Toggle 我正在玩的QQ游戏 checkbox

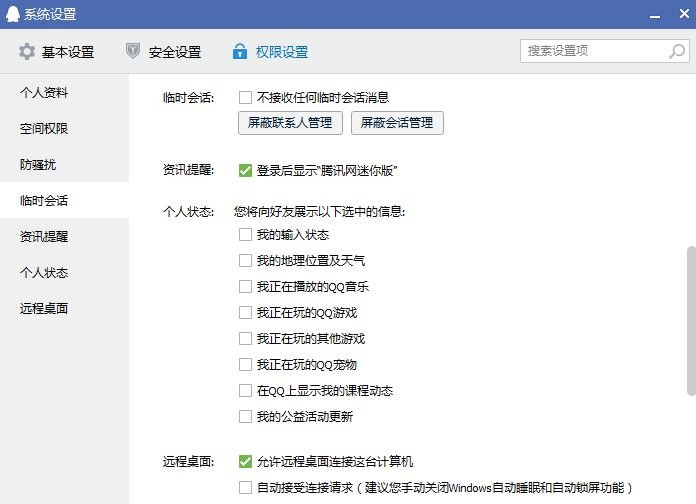(x=245, y=313)
